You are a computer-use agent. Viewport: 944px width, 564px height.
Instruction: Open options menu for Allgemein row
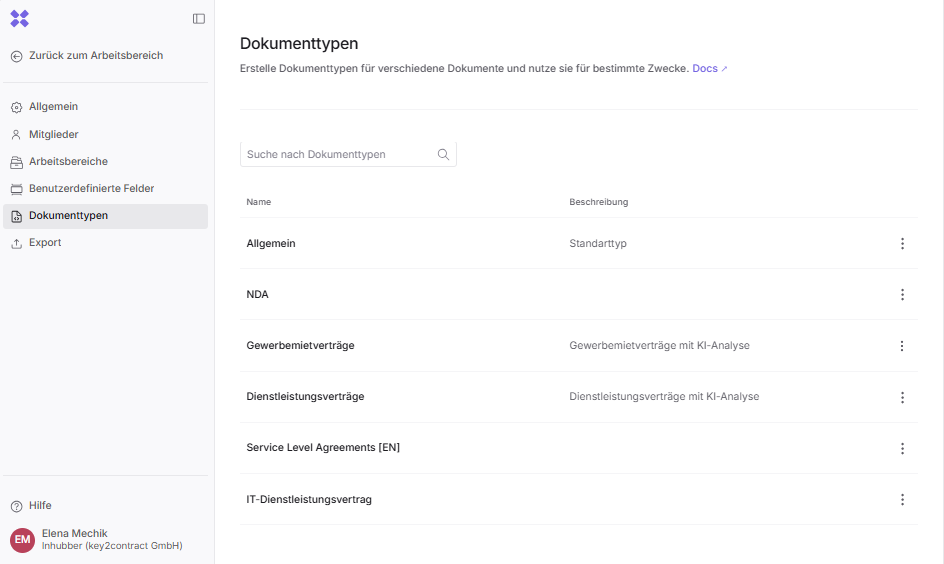point(902,244)
